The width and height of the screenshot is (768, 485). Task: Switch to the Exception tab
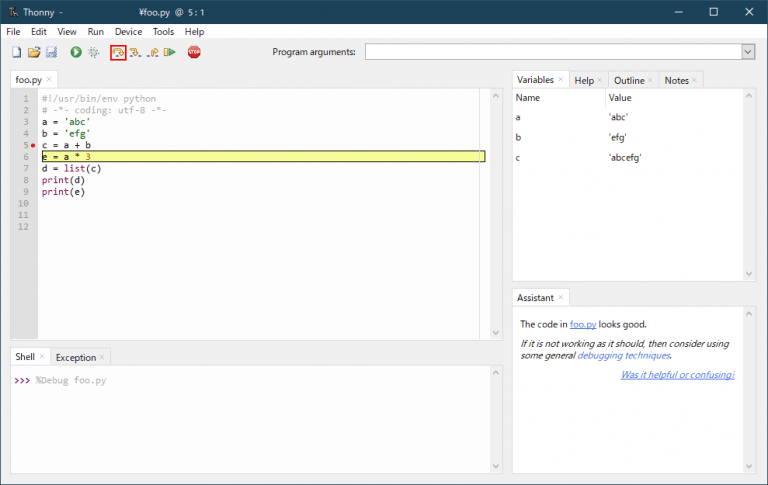(76, 357)
